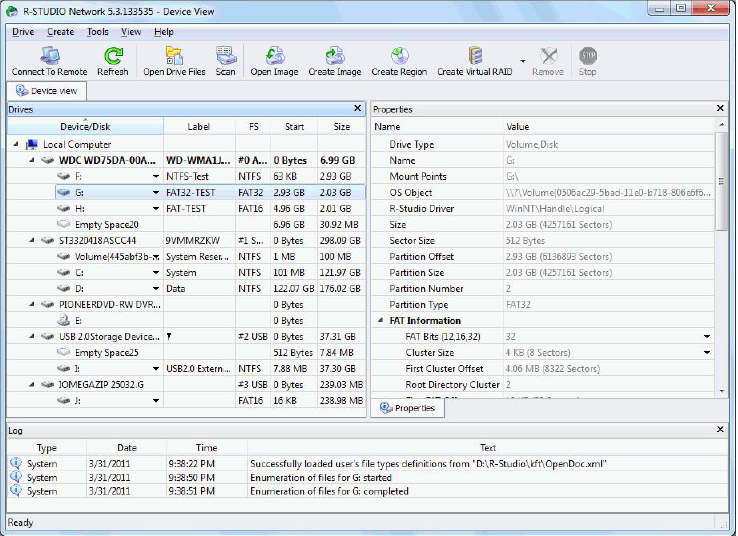
Task: Open the dropdown arrow for drive G:
Action: tap(156, 192)
